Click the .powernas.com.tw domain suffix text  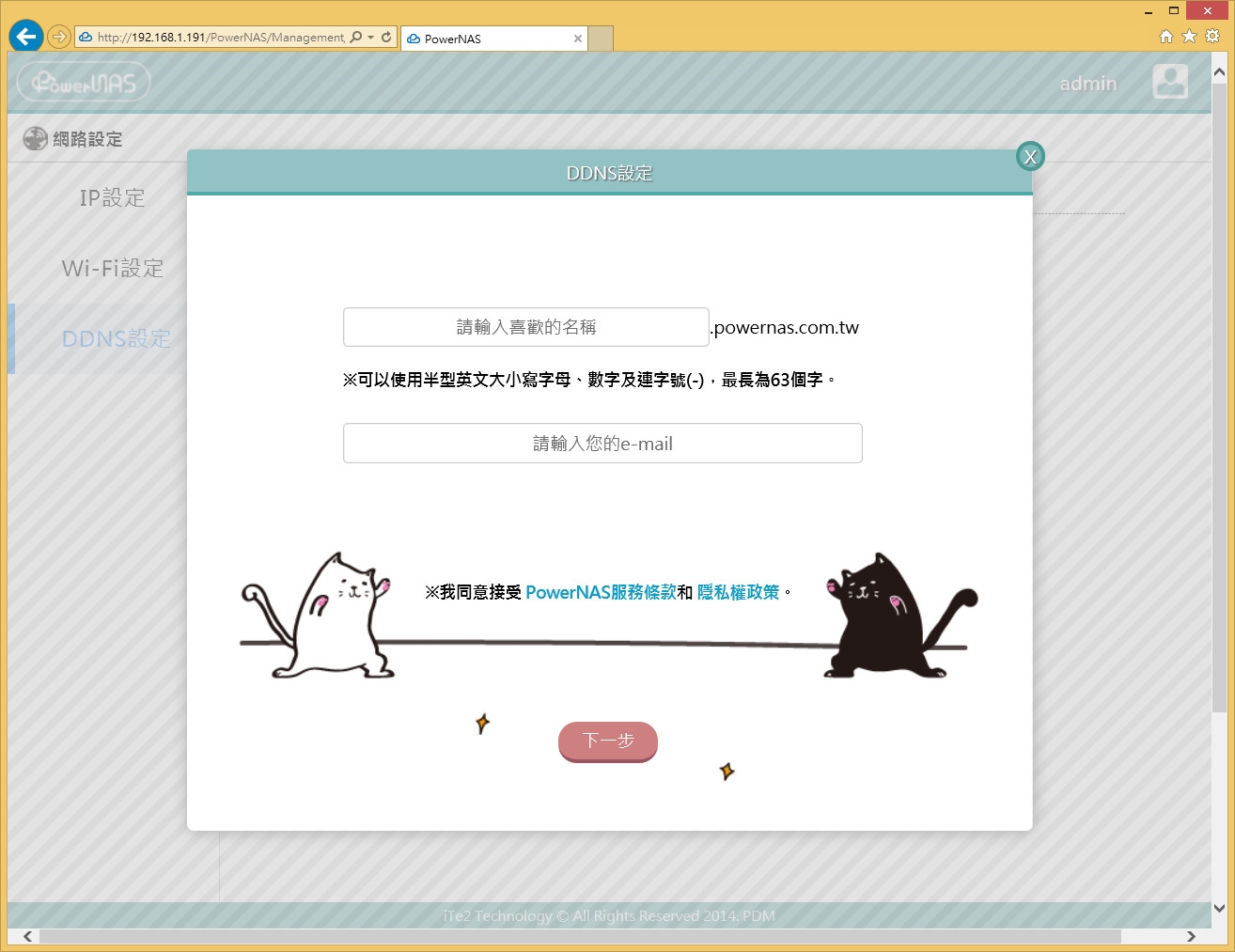[785, 327]
